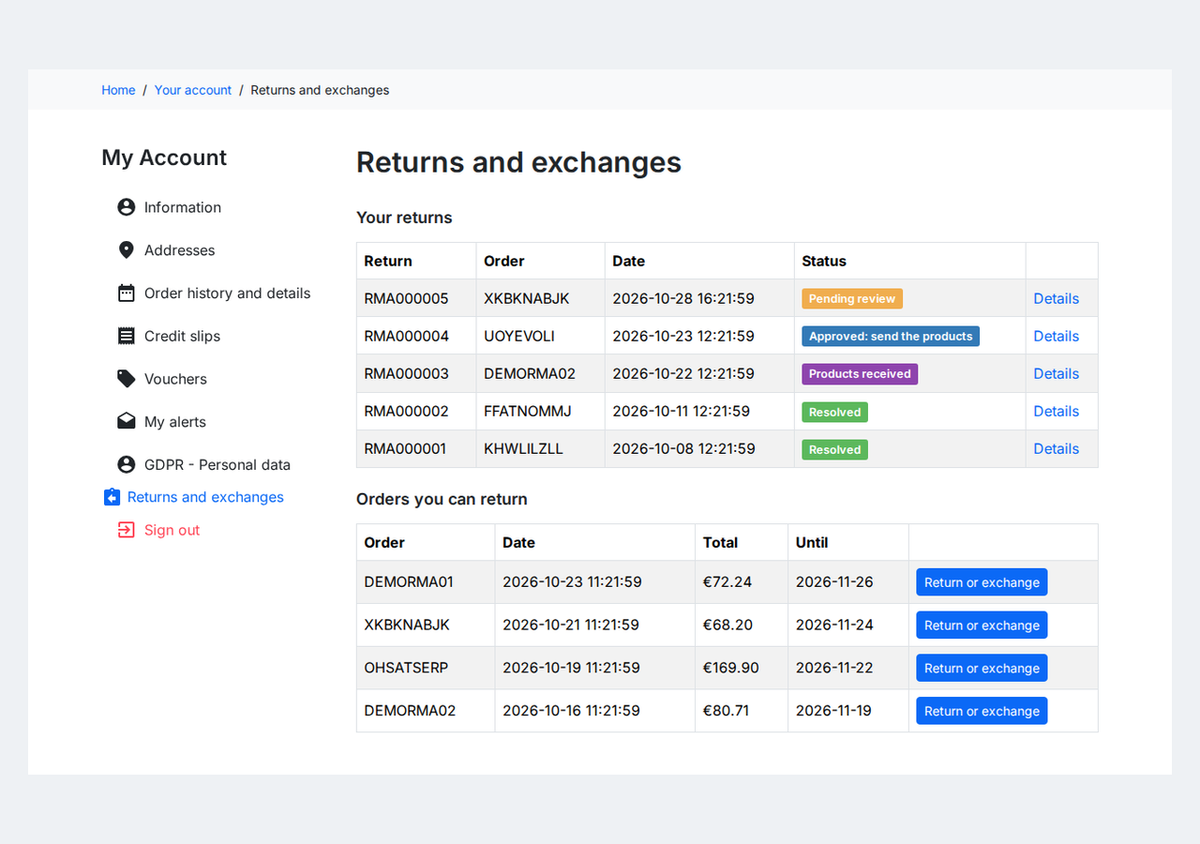Image resolution: width=1200 pixels, height=844 pixels.
Task: Click the Returns and exchanges clipboard icon
Action: (x=111, y=497)
